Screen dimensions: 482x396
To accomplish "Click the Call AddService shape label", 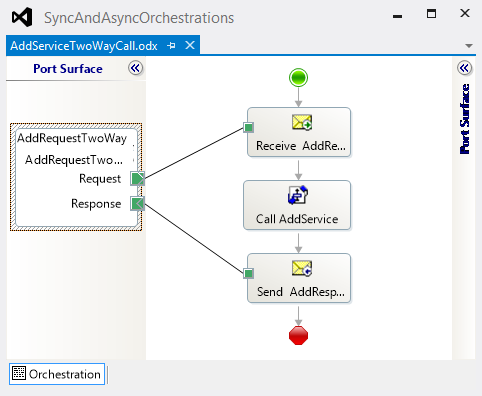I will click(297, 219).
